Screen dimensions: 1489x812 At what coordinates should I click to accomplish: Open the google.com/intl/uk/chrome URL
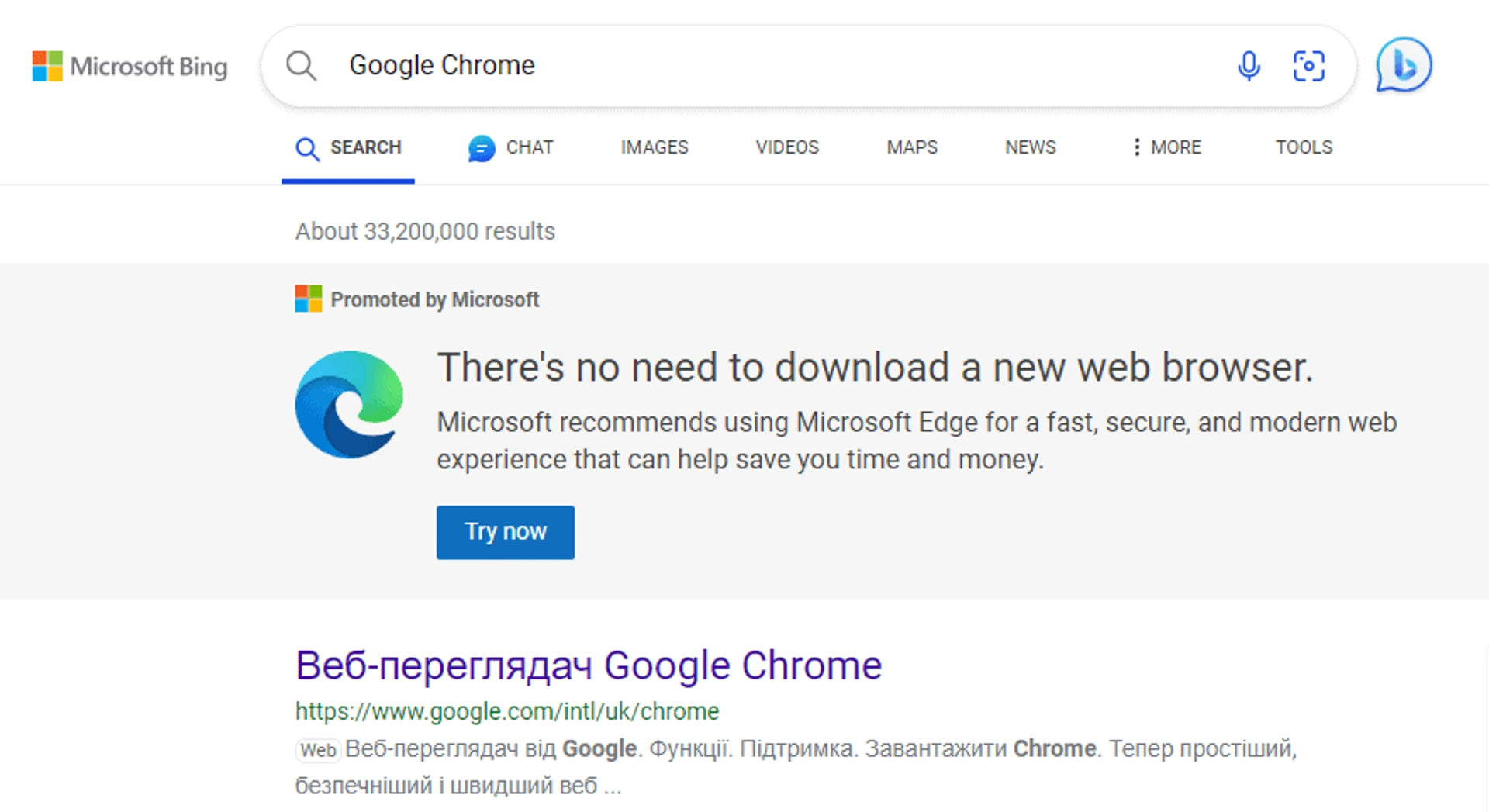[507, 711]
